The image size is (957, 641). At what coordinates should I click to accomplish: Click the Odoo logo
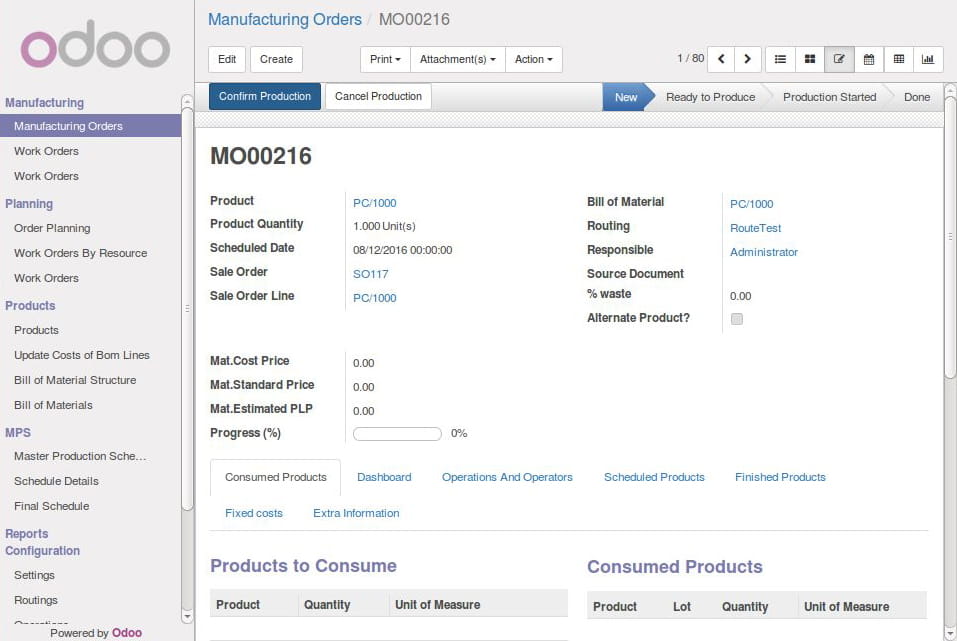point(95,45)
